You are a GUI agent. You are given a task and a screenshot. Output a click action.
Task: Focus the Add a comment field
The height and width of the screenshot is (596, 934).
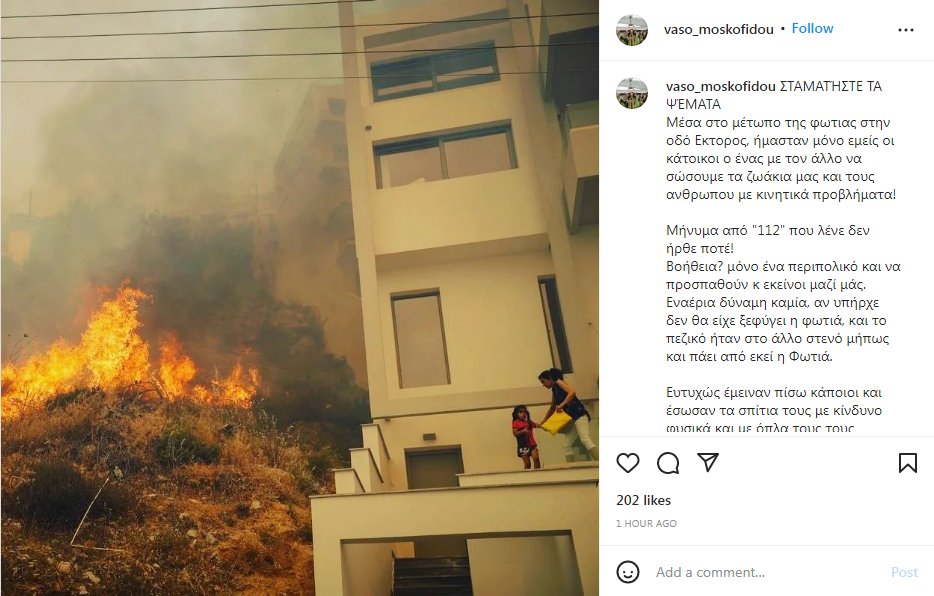click(768, 572)
